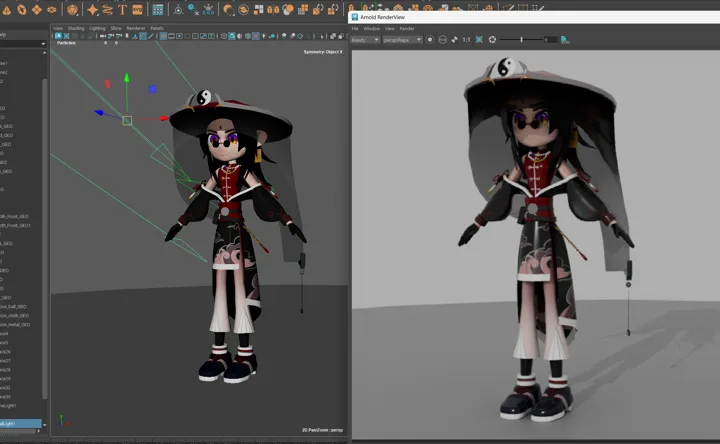Click the icon right of the exposure field

pyautogui.click(x=565, y=40)
